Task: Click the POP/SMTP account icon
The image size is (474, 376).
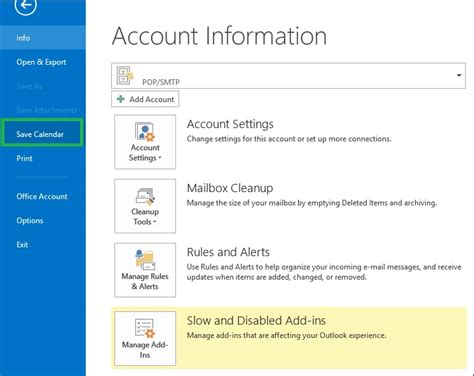Action: click(125, 75)
